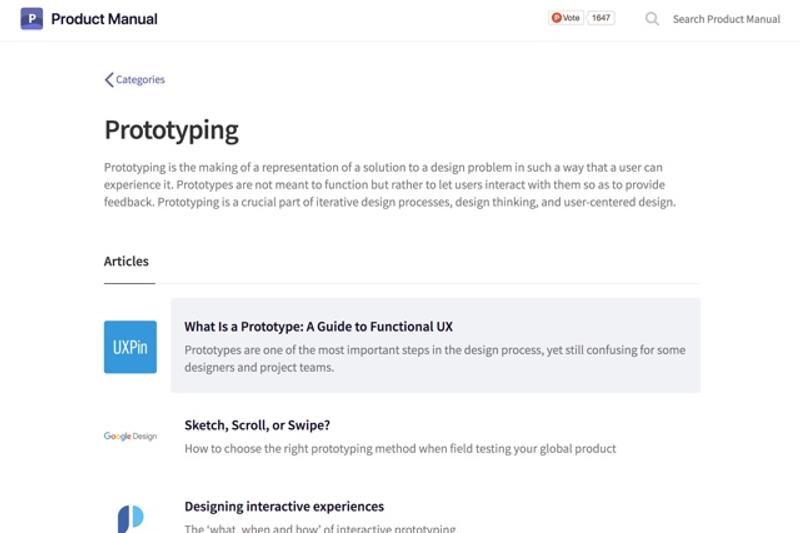
Task: Open "Designing interactive experiences" article title
Action: coord(284,507)
